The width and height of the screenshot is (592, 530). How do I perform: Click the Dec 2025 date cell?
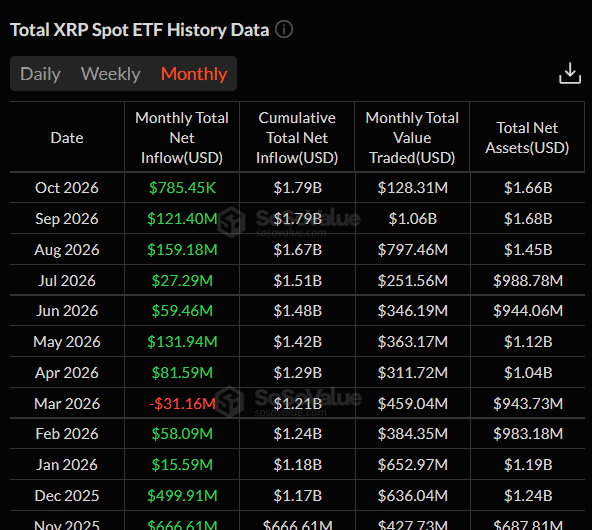click(x=67, y=495)
